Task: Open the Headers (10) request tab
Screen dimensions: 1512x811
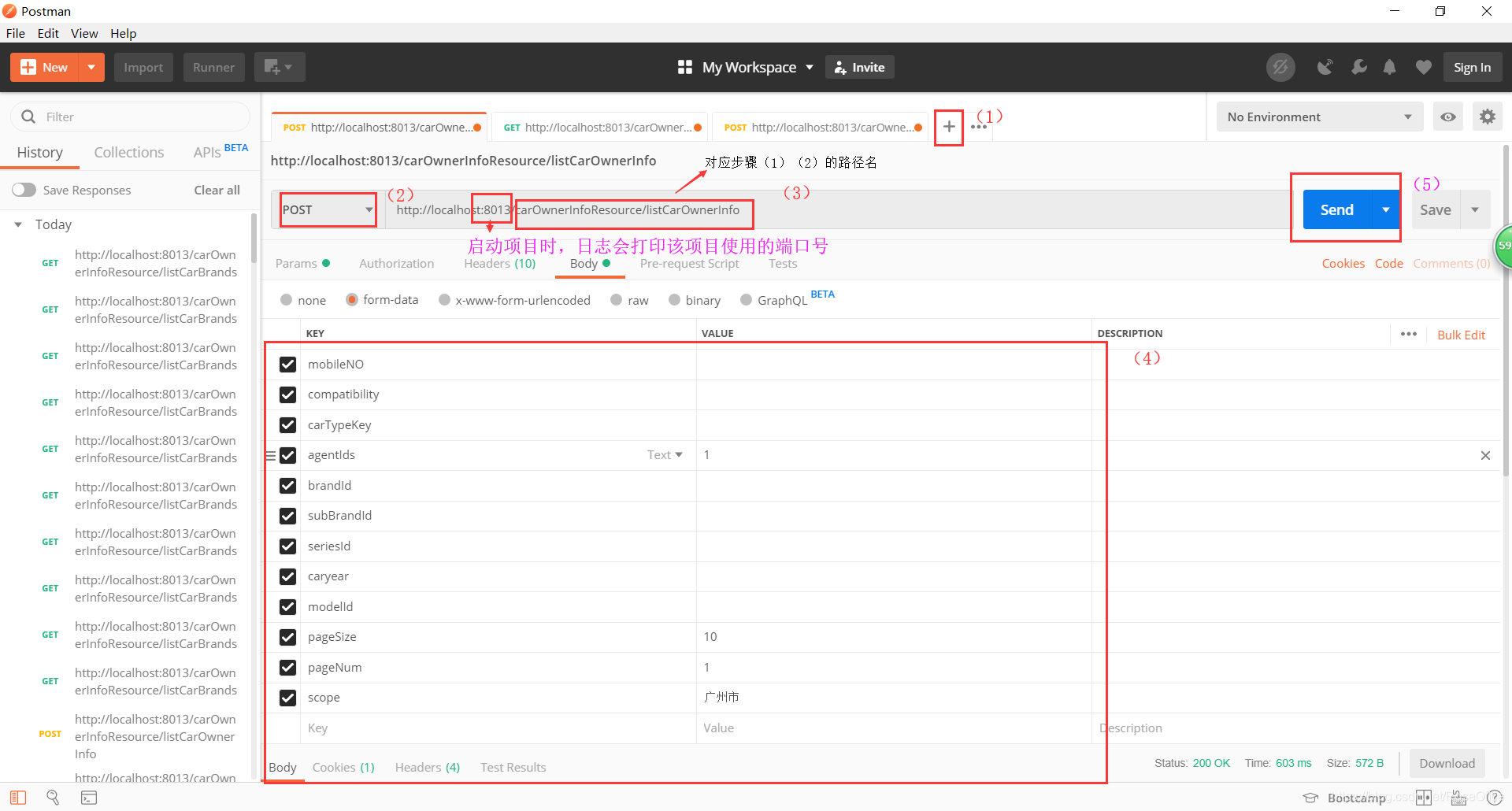Action: 500,264
